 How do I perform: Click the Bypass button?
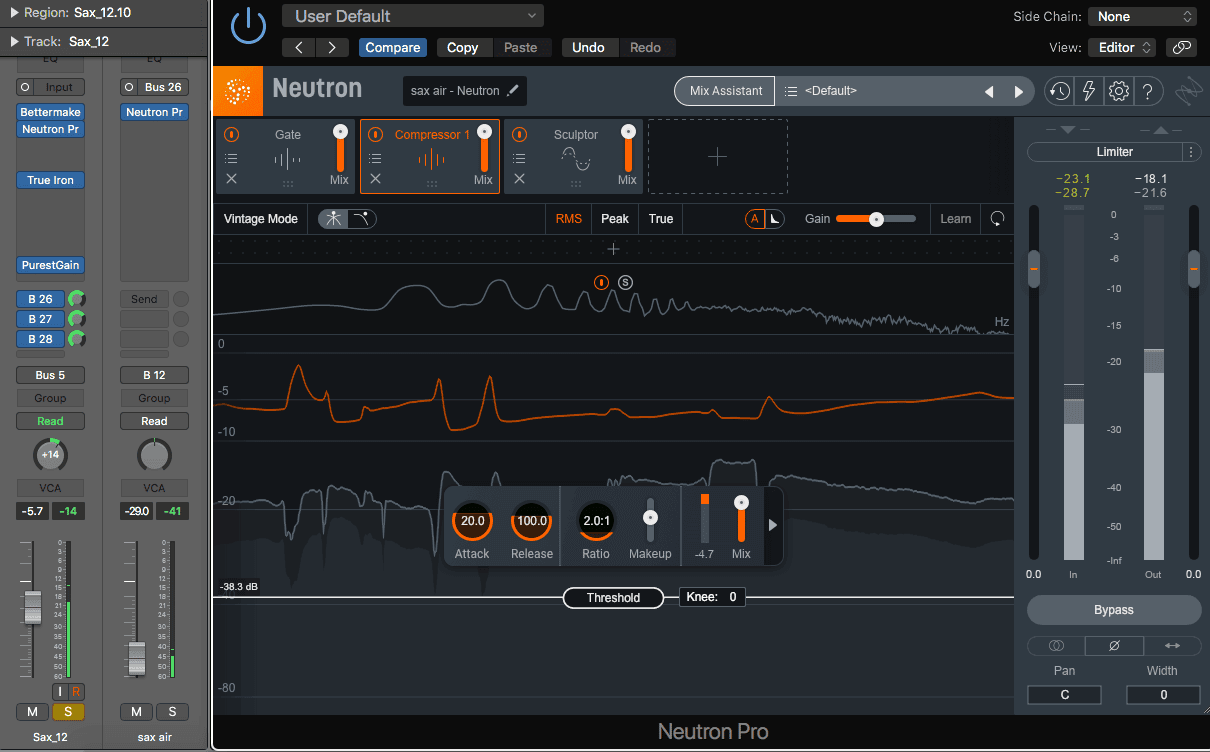1113,610
